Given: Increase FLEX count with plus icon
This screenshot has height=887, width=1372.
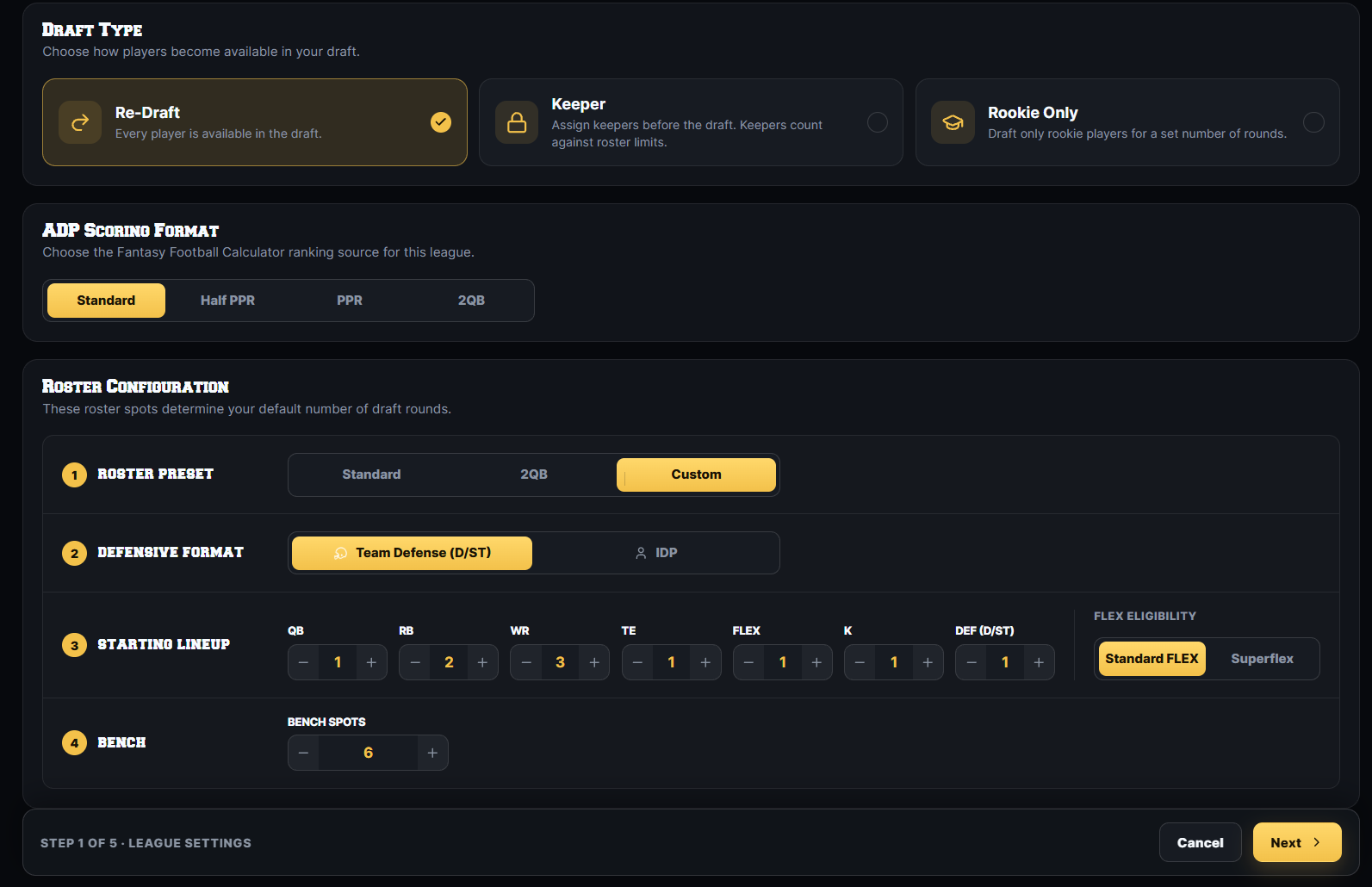Looking at the screenshot, I should tap(816, 662).
